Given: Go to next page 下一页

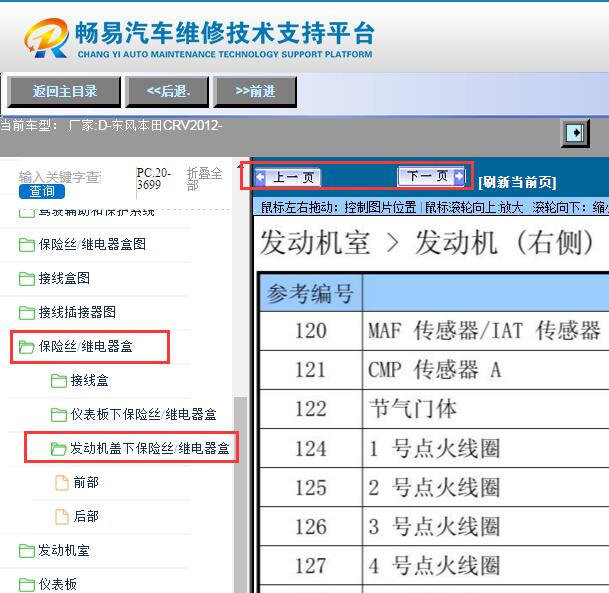Looking at the screenshot, I should click(431, 176).
